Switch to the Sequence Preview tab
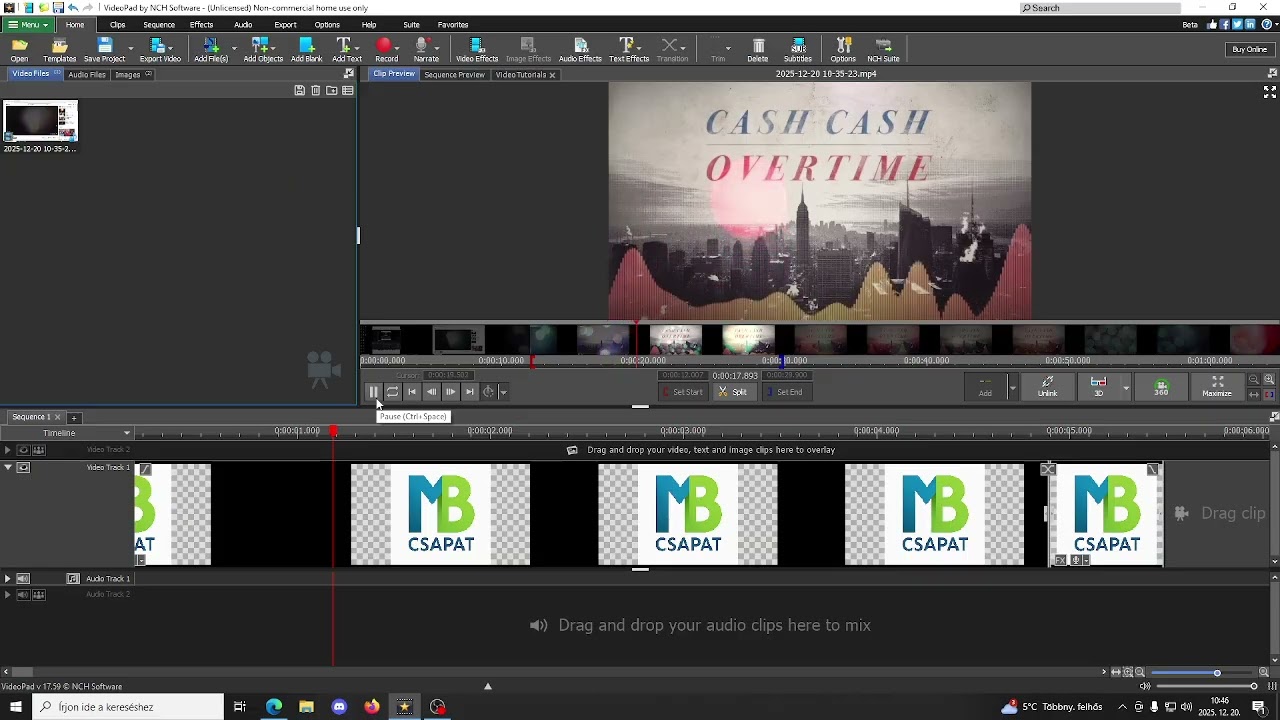Screen dimensions: 1280x720 [x=454, y=74]
